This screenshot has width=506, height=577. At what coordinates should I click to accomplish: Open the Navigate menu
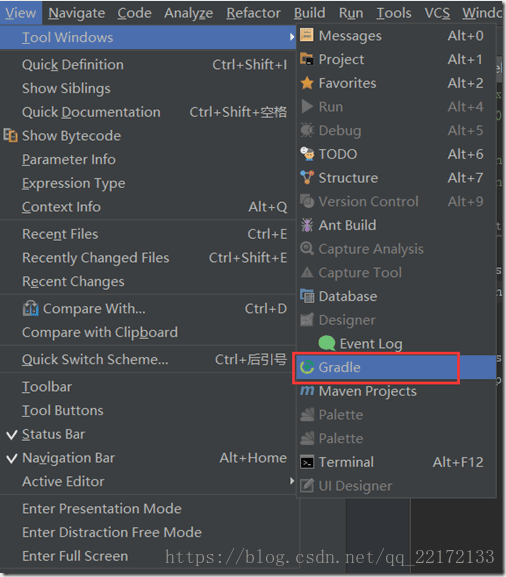coord(77,13)
